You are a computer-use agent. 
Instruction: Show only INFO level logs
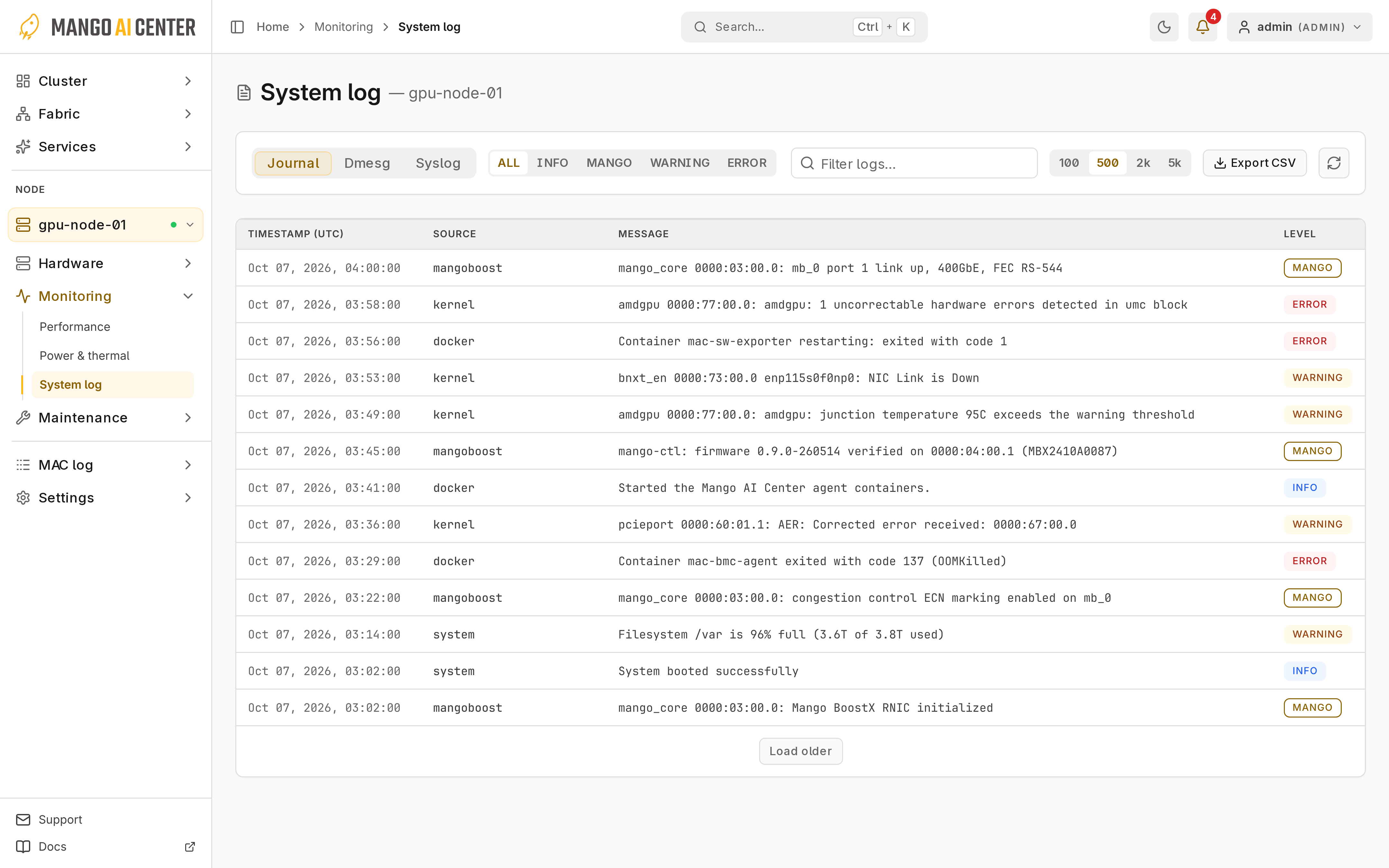click(552, 163)
